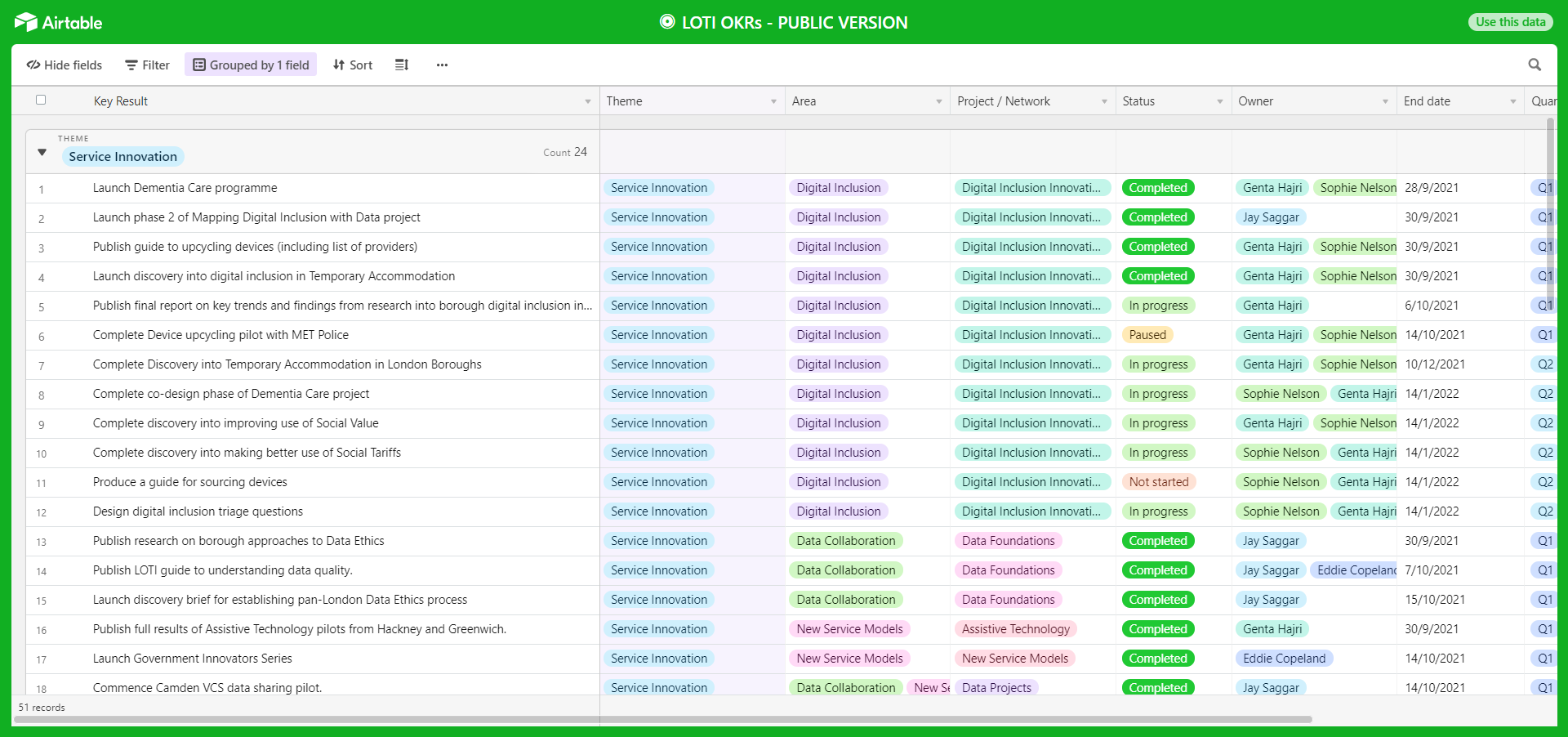Viewport: 1568px width, 737px height.
Task: Click the Airtable logo
Action: point(58,22)
